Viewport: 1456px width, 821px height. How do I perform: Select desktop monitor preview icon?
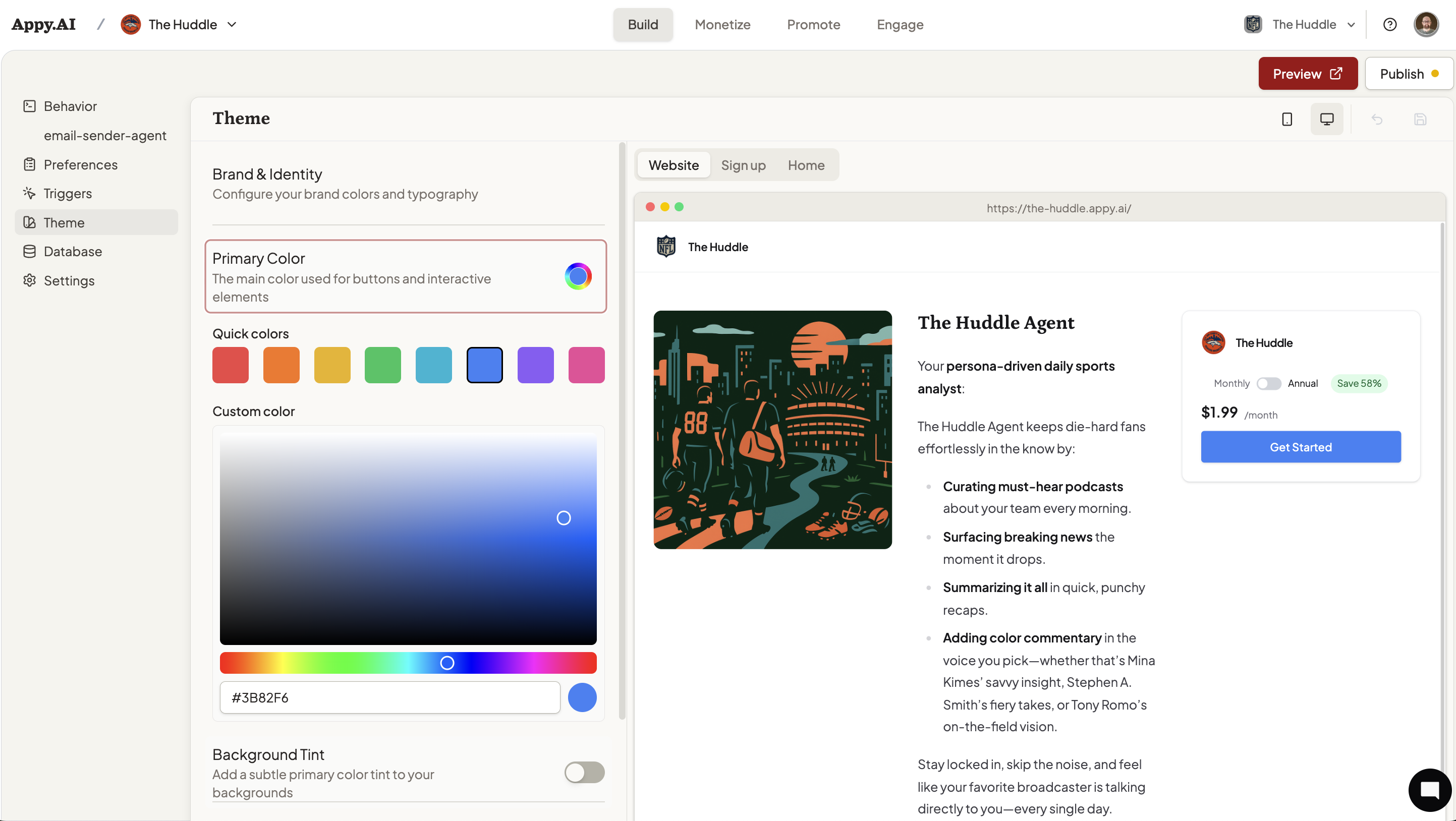(x=1326, y=119)
